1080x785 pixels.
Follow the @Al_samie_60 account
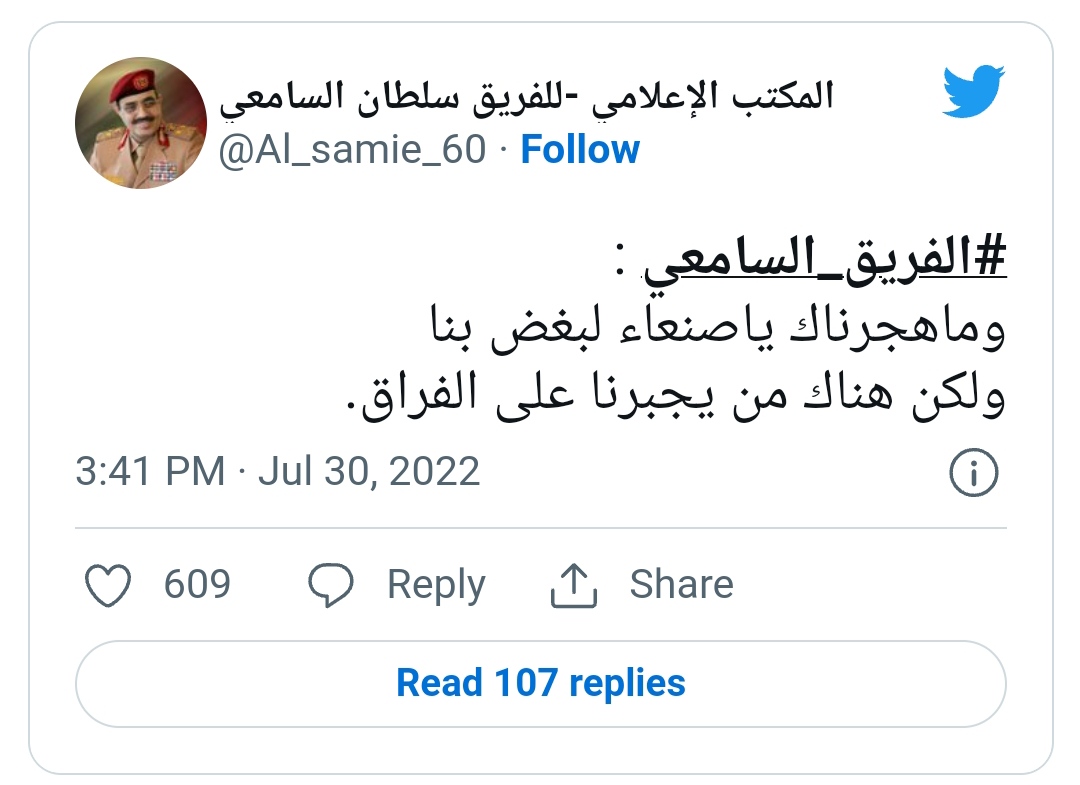tap(580, 149)
